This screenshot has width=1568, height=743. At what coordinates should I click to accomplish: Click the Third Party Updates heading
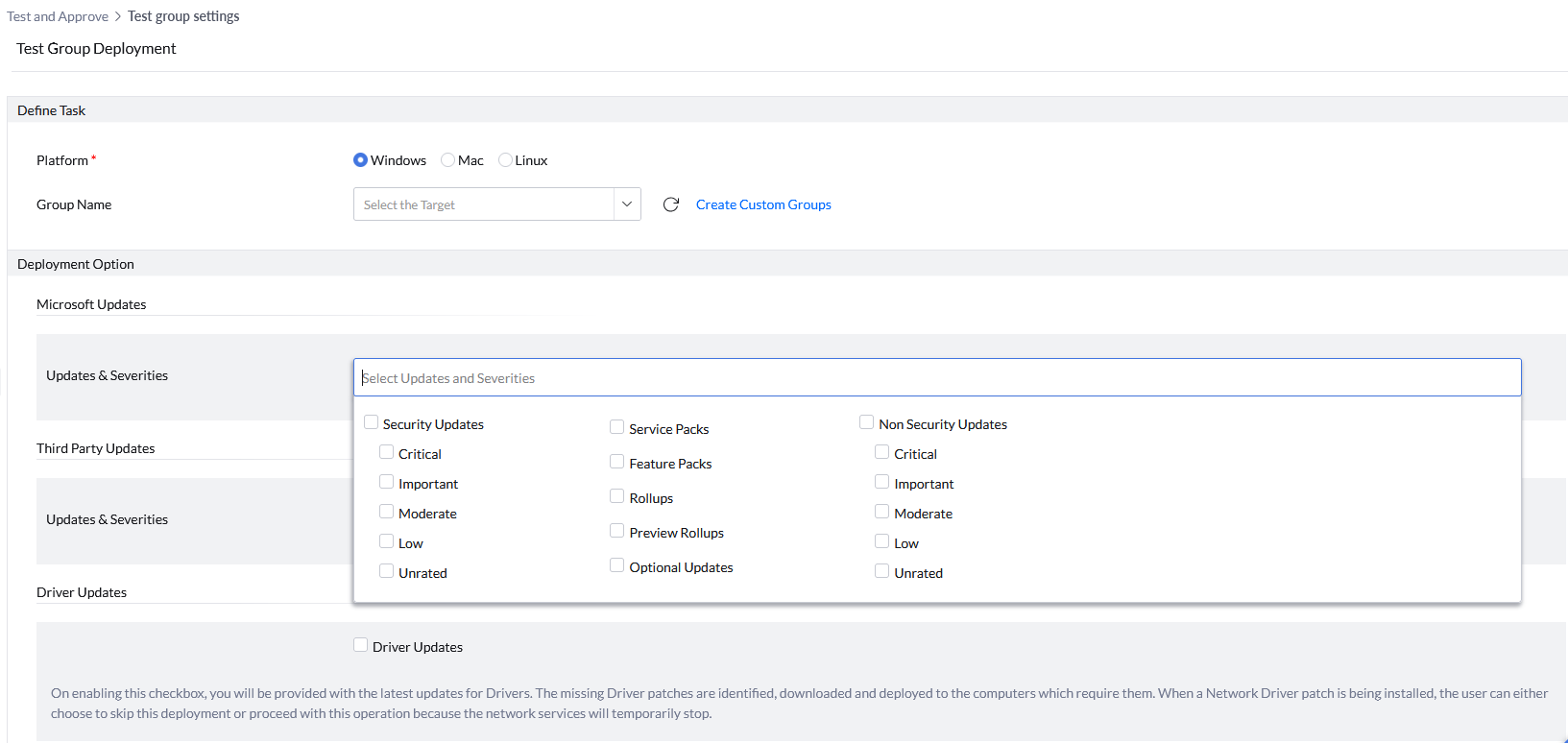[x=96, y=448]
